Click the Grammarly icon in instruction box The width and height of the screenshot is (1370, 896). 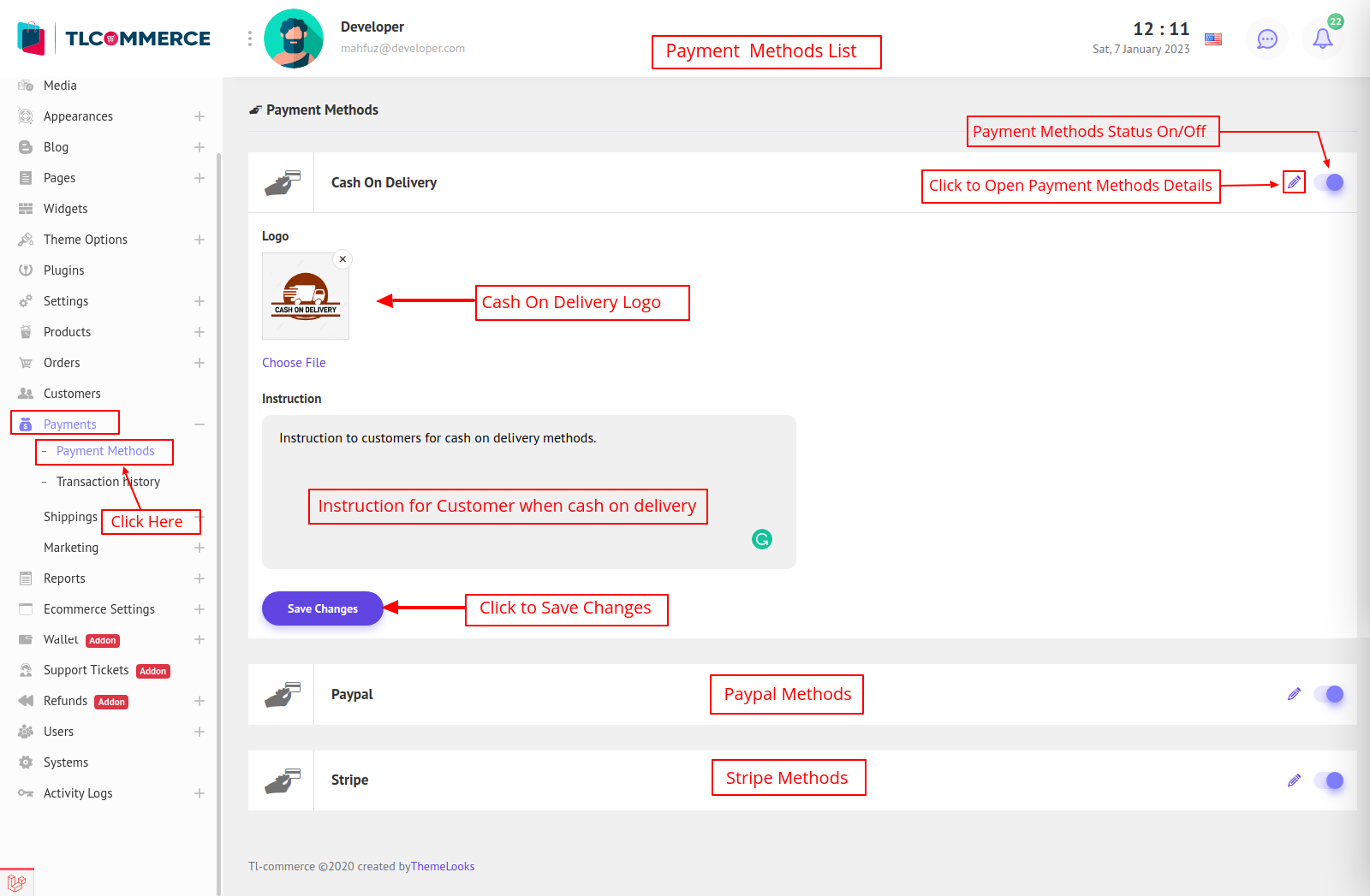pyautogui.click(x=761, y=539)
